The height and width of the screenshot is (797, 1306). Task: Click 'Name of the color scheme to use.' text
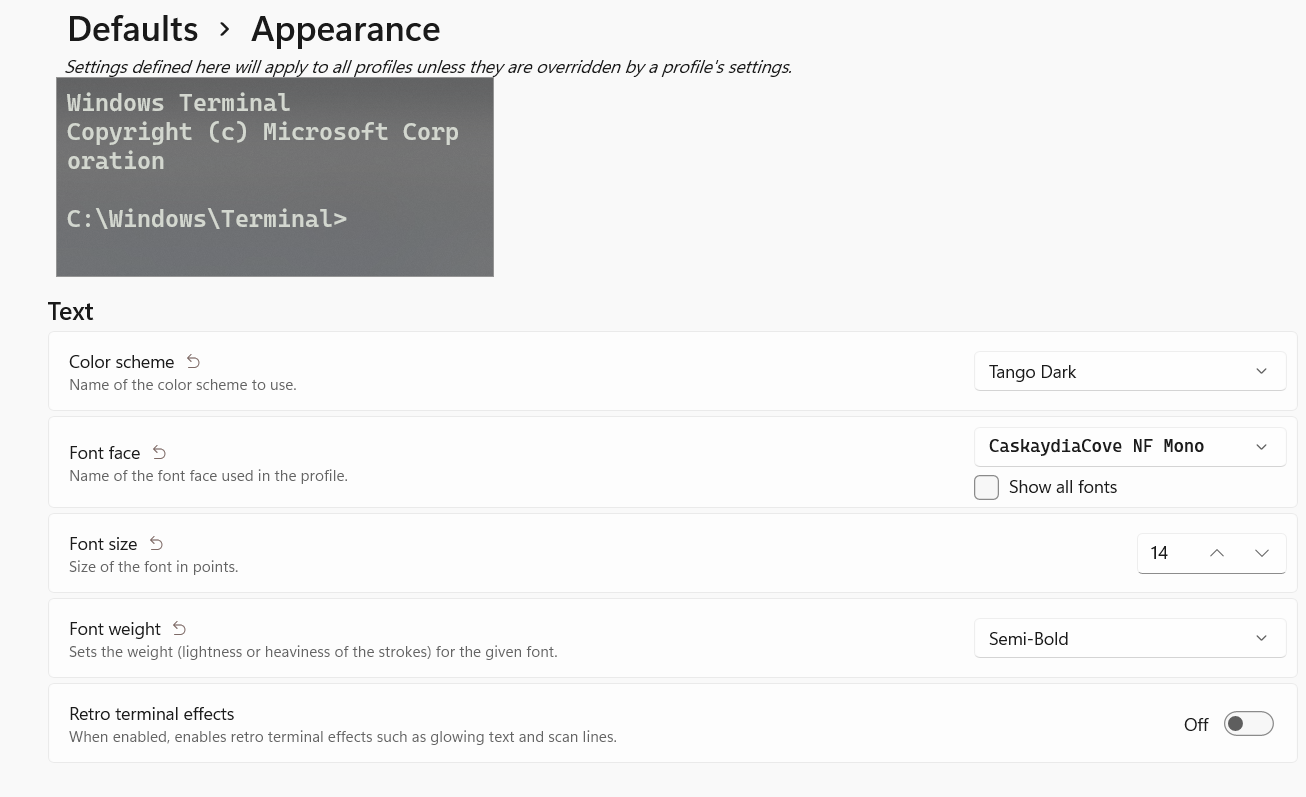pyautogui.click(x=183, y=385)
